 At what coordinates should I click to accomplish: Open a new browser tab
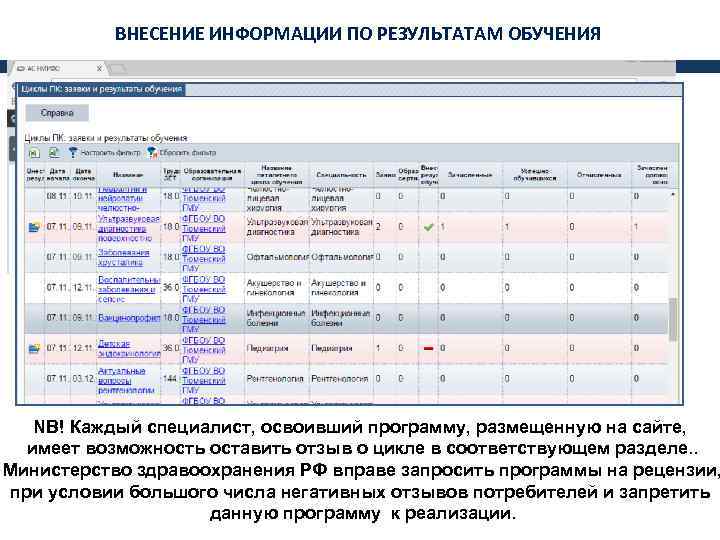click(117, 69)
